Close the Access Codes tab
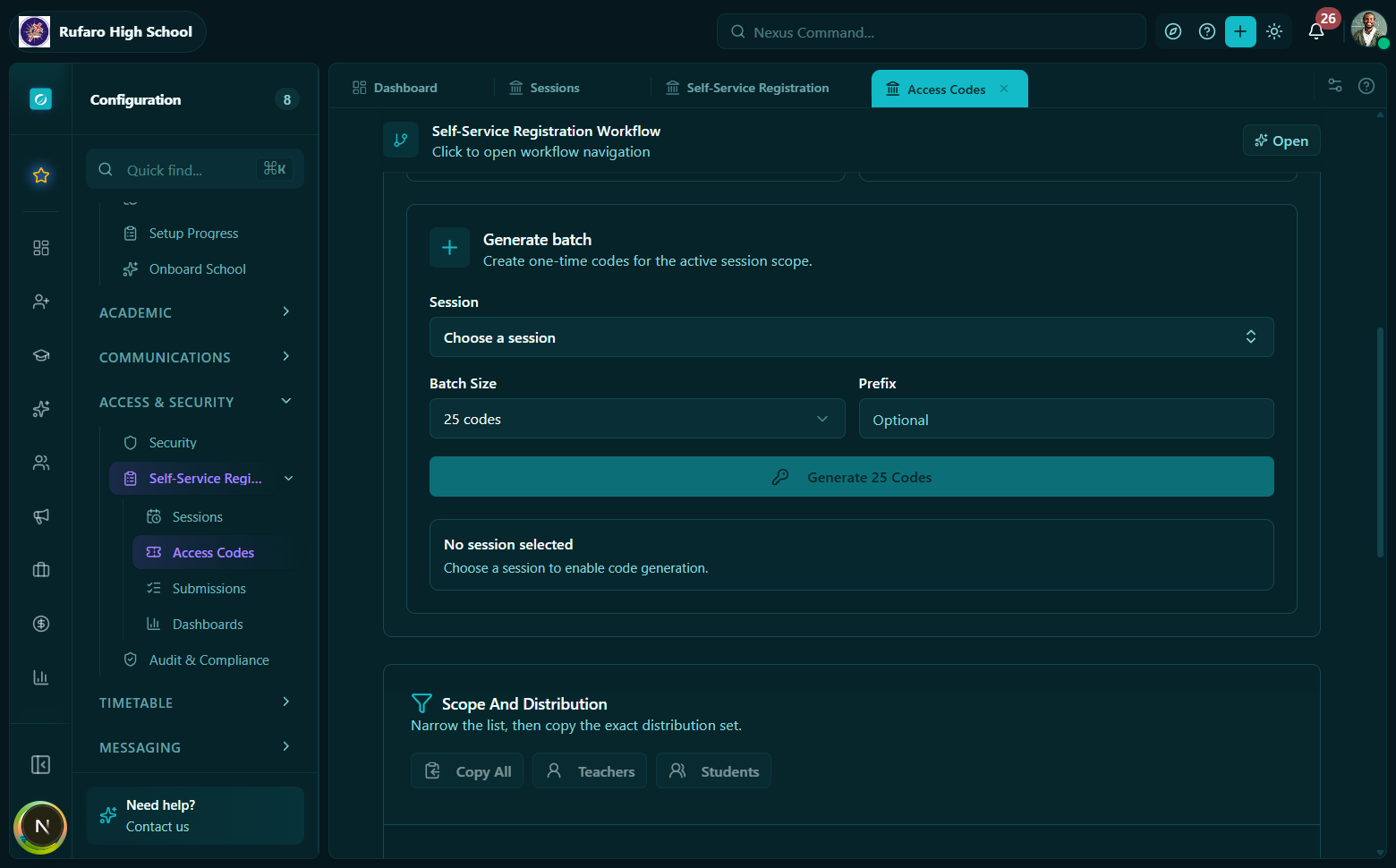Image resolution: width=1396 pixels, height=868 pixels. tap(1004, 89)
